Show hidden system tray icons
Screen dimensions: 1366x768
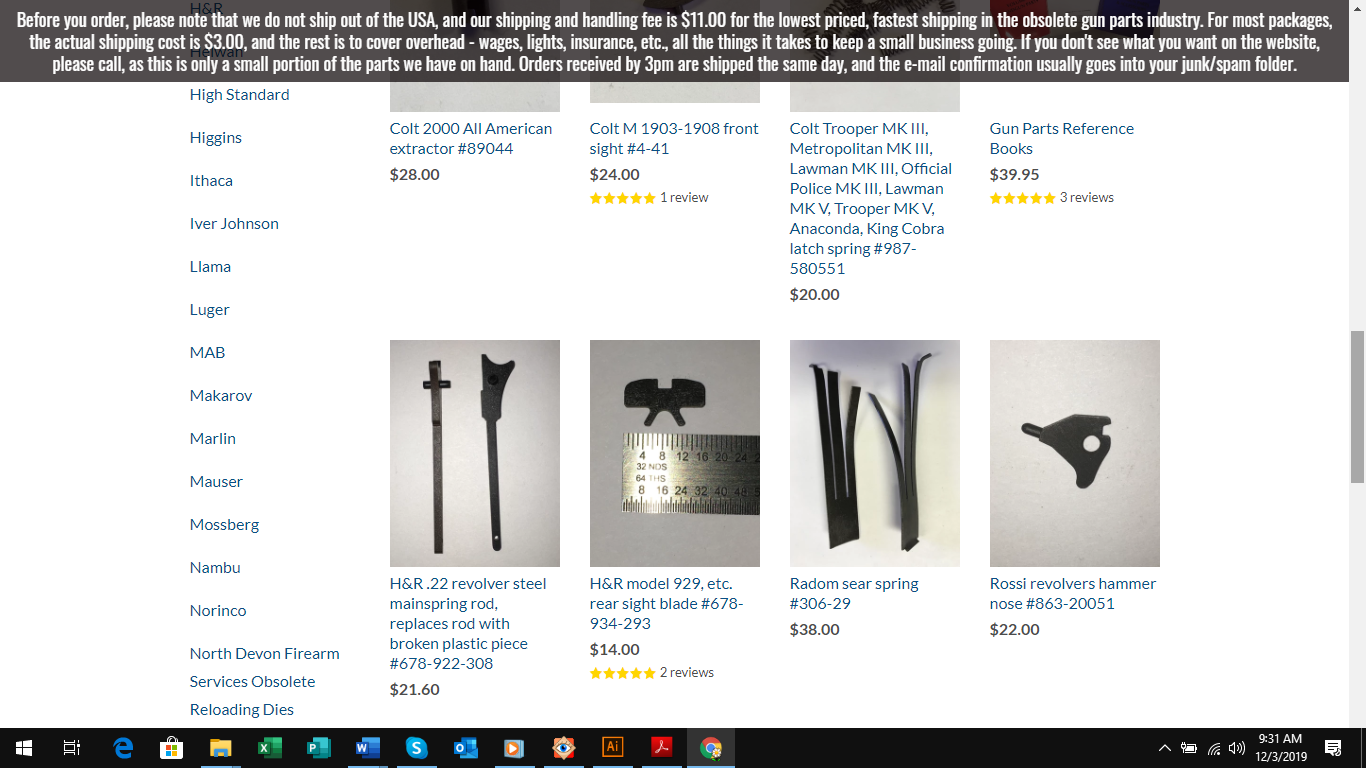1165,748
